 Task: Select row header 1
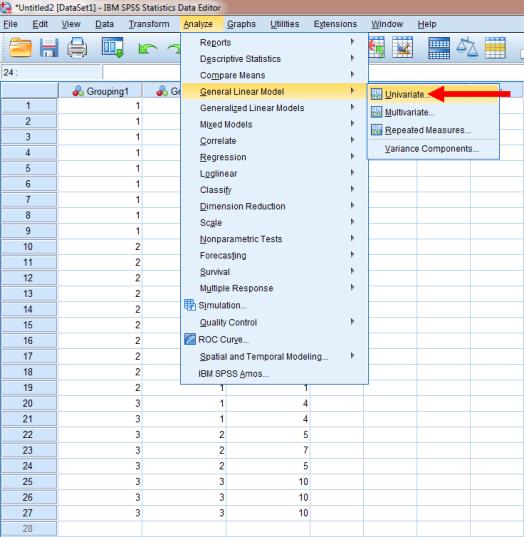29,105
